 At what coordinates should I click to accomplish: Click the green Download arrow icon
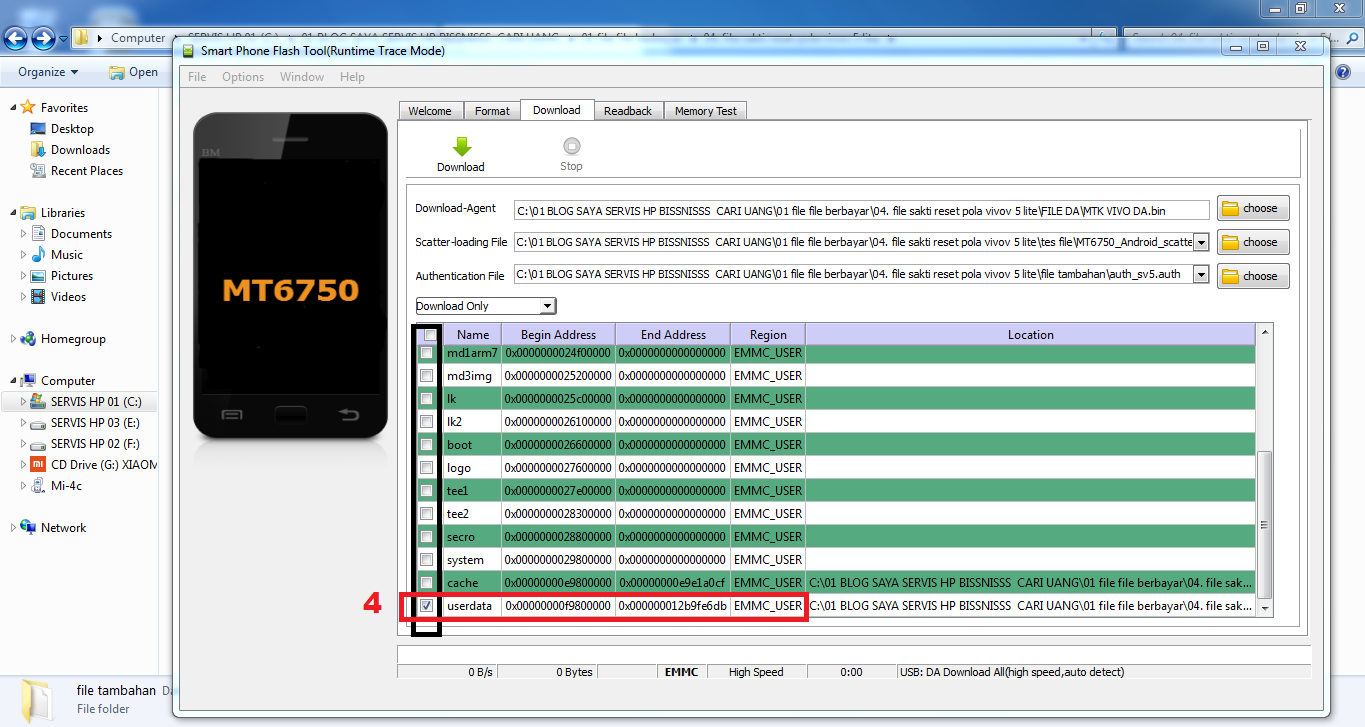pyautogui.click(x=461, y=146)
